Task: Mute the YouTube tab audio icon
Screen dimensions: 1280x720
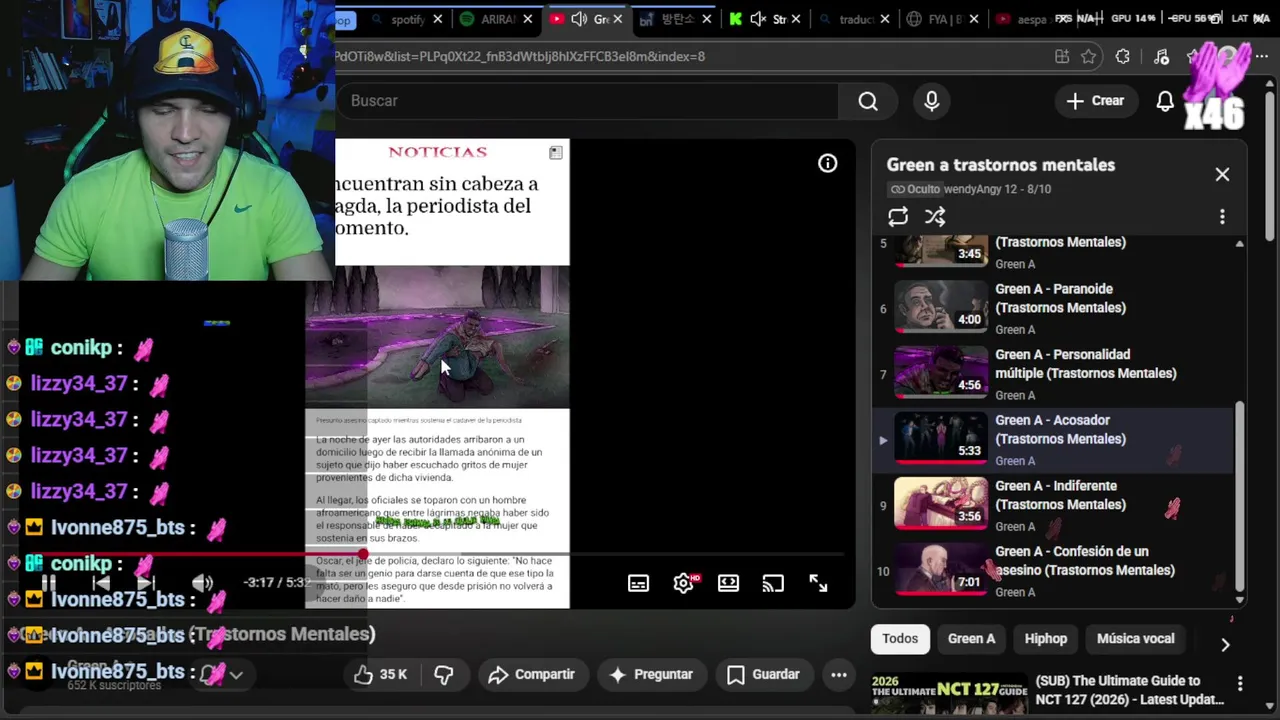Action: [580, 19]
